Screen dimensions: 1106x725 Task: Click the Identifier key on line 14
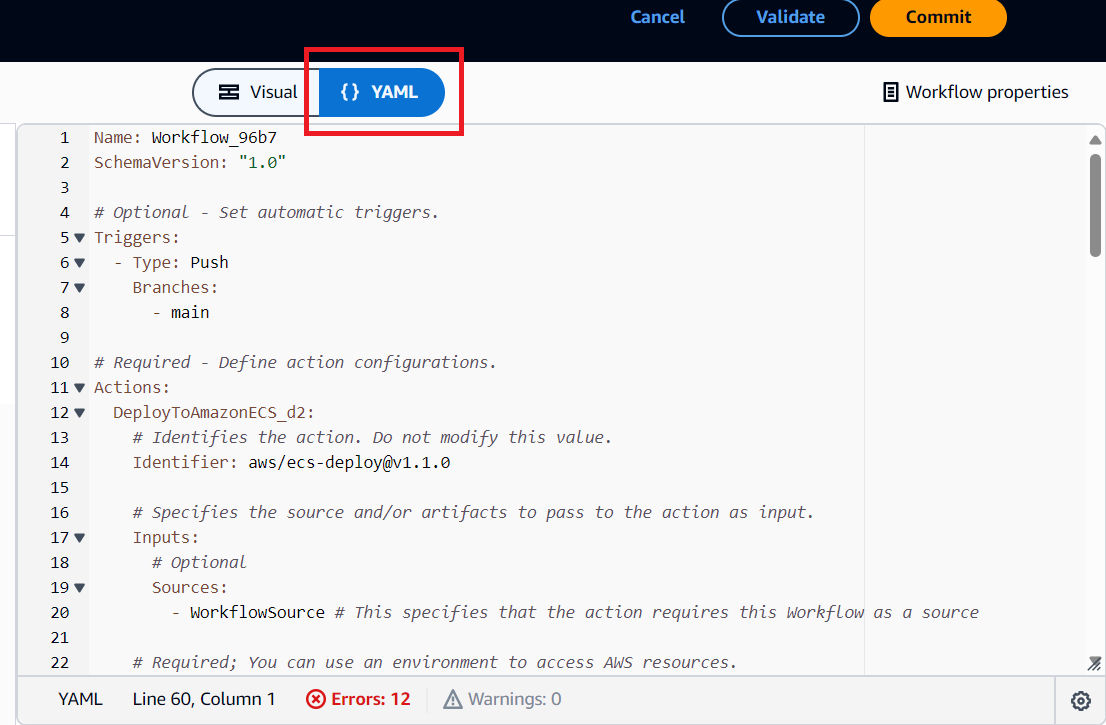click(181, 463)
